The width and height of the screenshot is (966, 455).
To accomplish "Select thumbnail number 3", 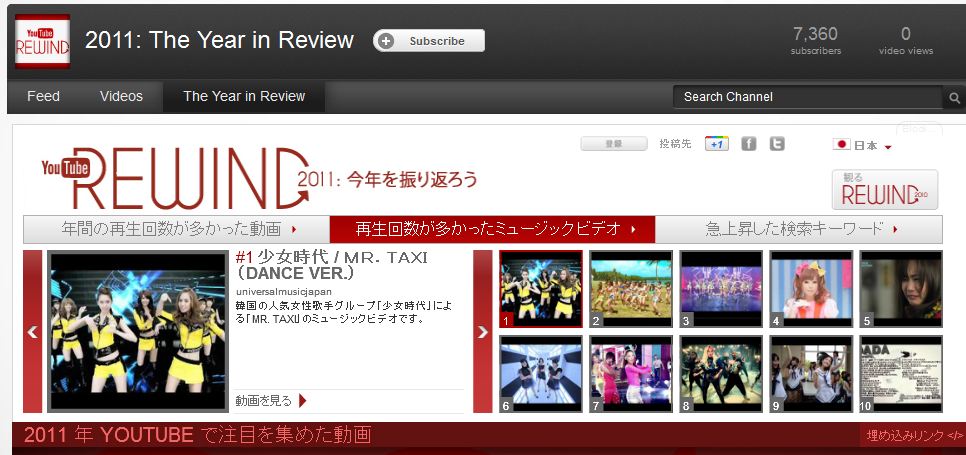I will pos(721,289).
